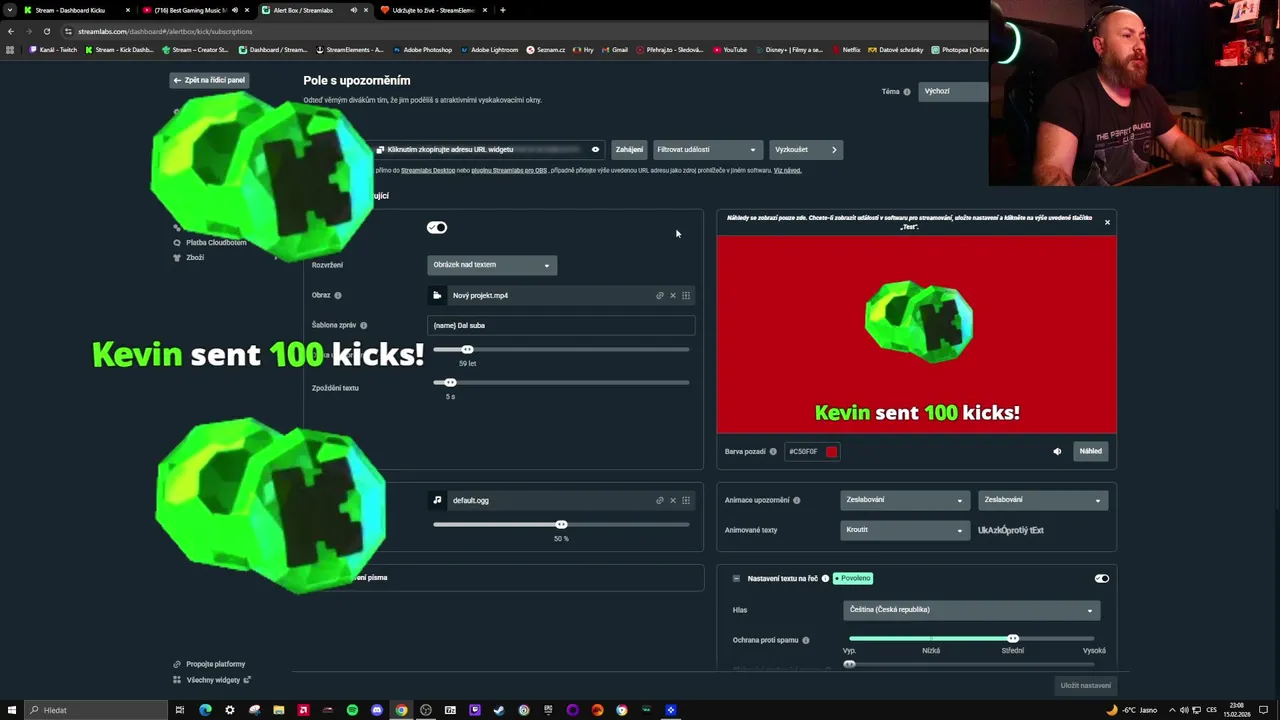Screen dimensions: 1280x720
Task: Click the link icon for default.ogg
Action: point(659,500)
